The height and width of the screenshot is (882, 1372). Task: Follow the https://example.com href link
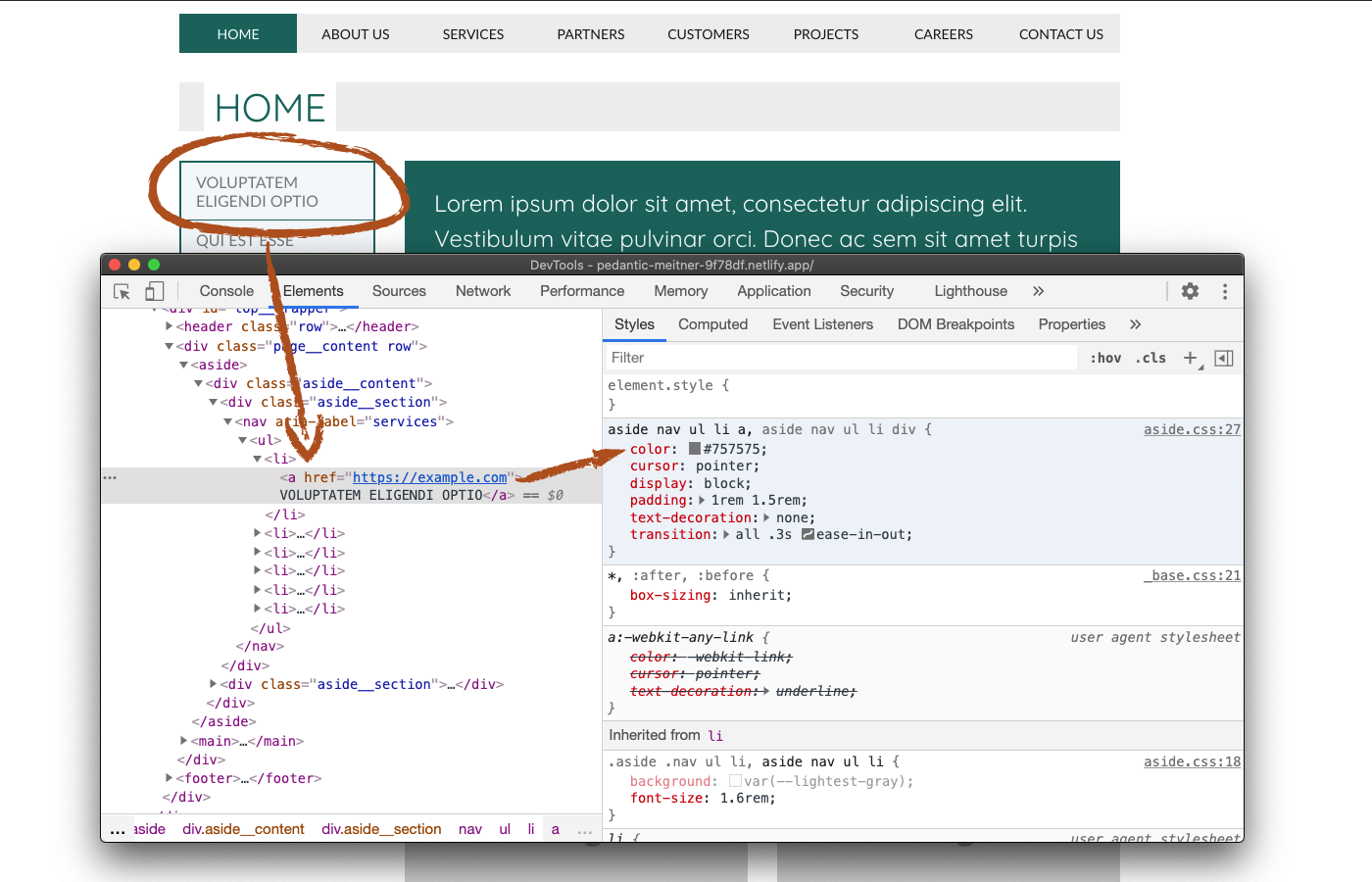click(x=429, y=477)
